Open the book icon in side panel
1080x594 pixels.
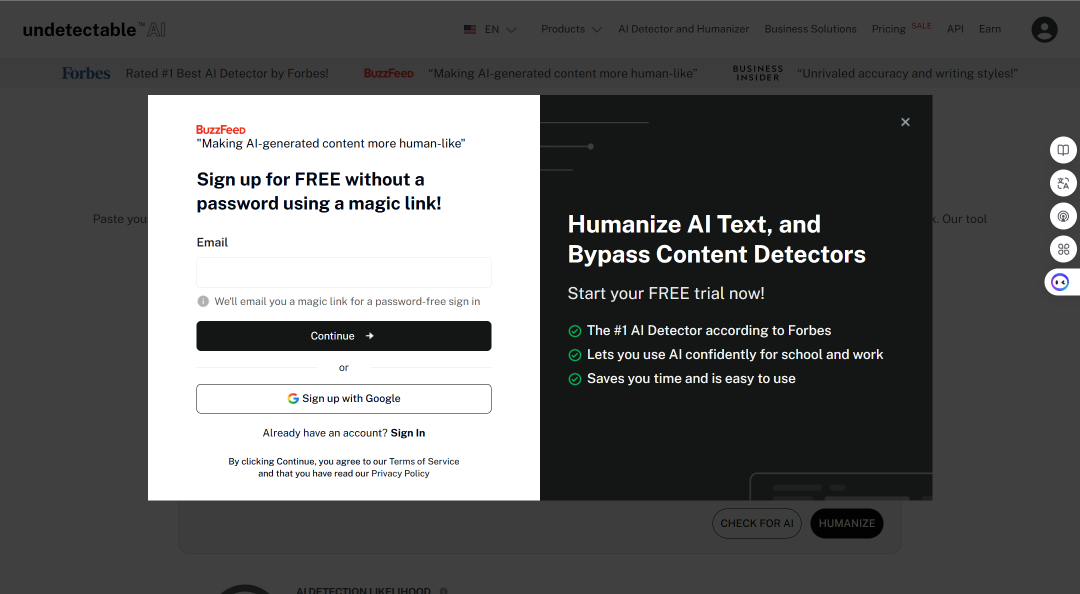[1063, 150]
